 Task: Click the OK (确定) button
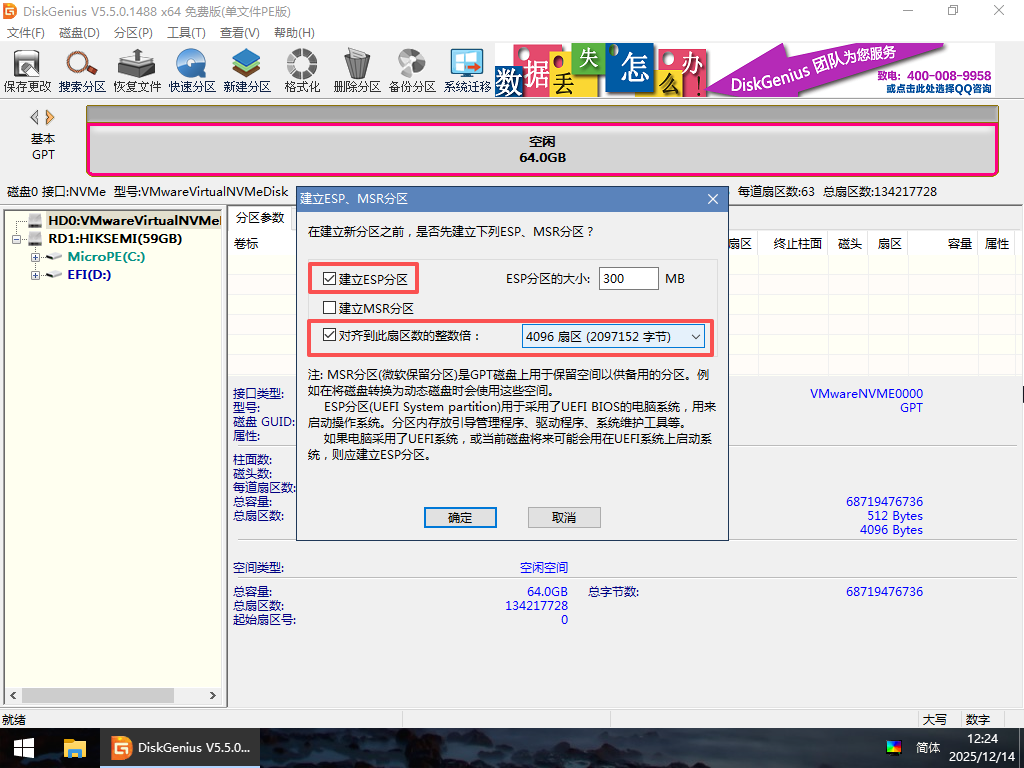[460, 517]
